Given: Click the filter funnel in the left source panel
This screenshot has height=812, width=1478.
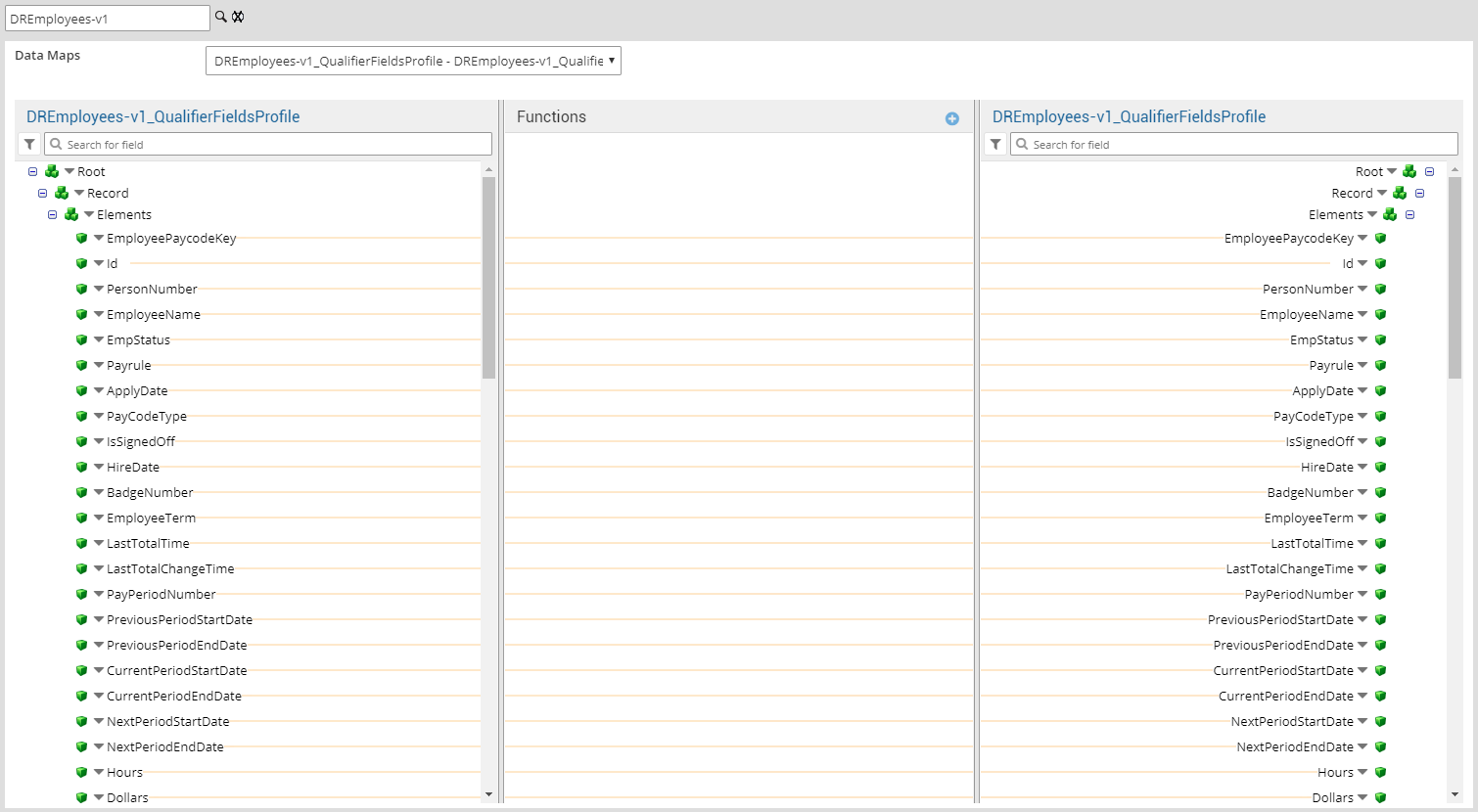Looking at the screenshot, I should (28, 144).
